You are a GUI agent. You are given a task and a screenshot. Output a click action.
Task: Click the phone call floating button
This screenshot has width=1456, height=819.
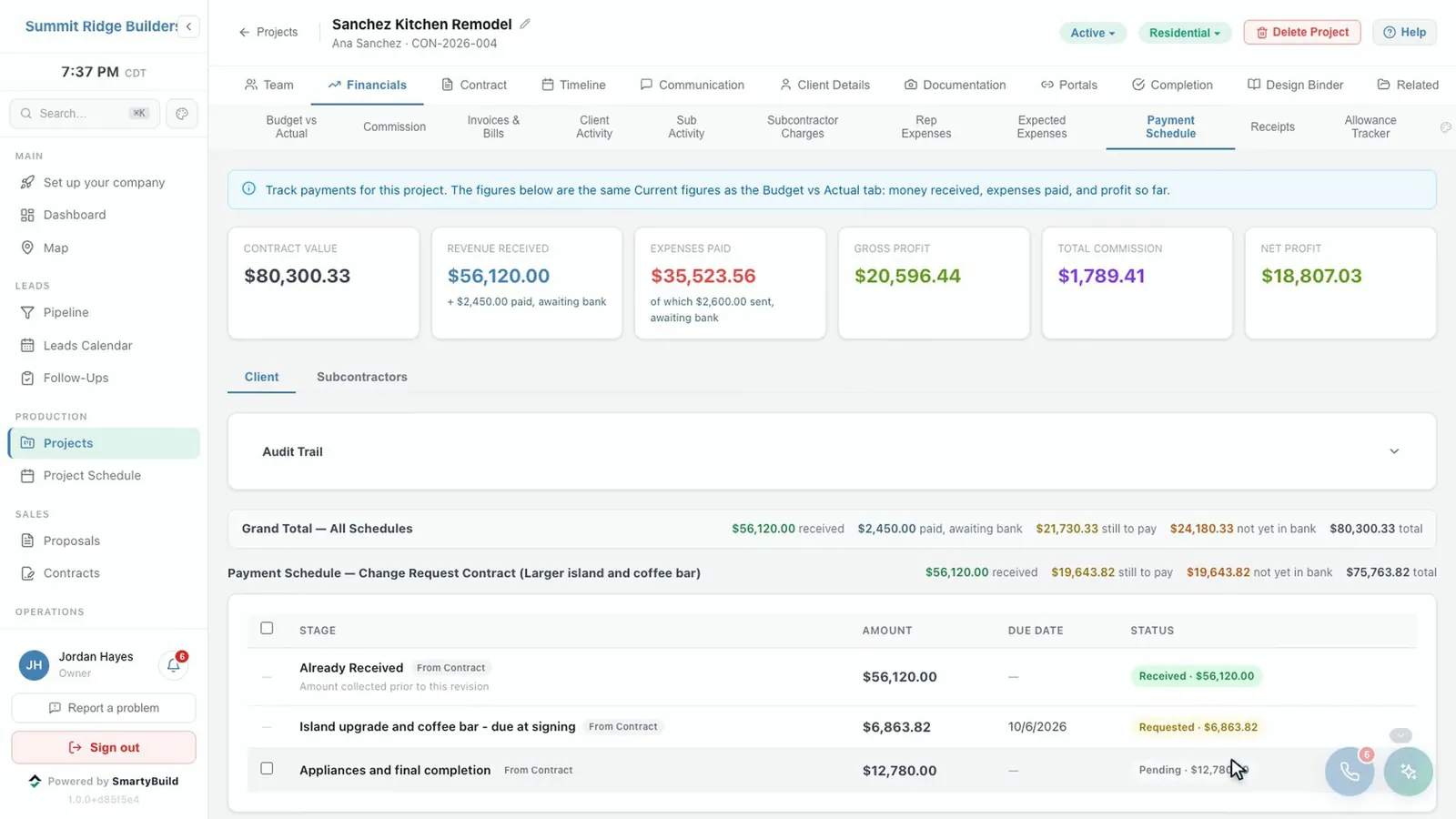(x=1350, y=772)
